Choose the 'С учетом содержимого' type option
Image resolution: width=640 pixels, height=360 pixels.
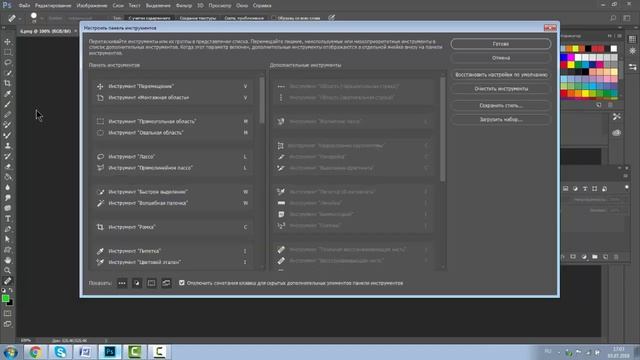[x=149, y=18]
